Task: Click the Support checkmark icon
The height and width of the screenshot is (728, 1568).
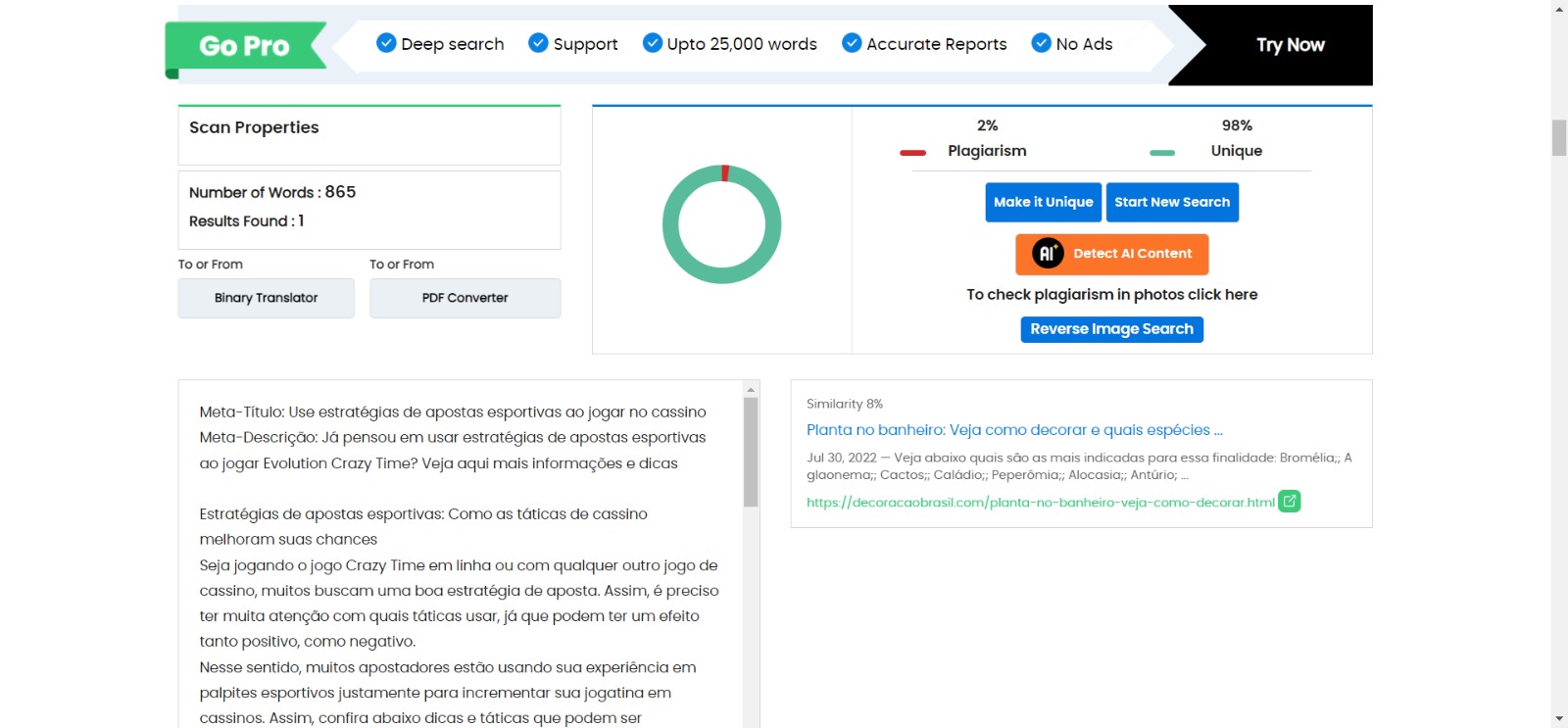Action: [538, 43]
